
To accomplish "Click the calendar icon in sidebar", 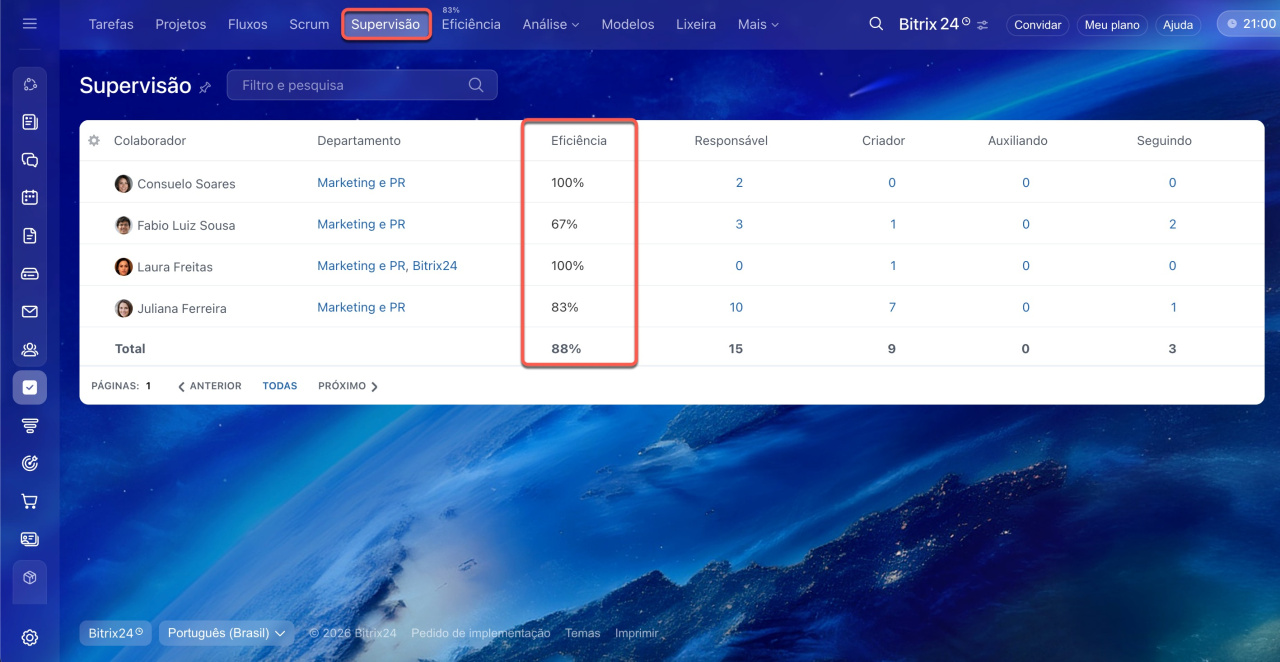I will (30, 197).
